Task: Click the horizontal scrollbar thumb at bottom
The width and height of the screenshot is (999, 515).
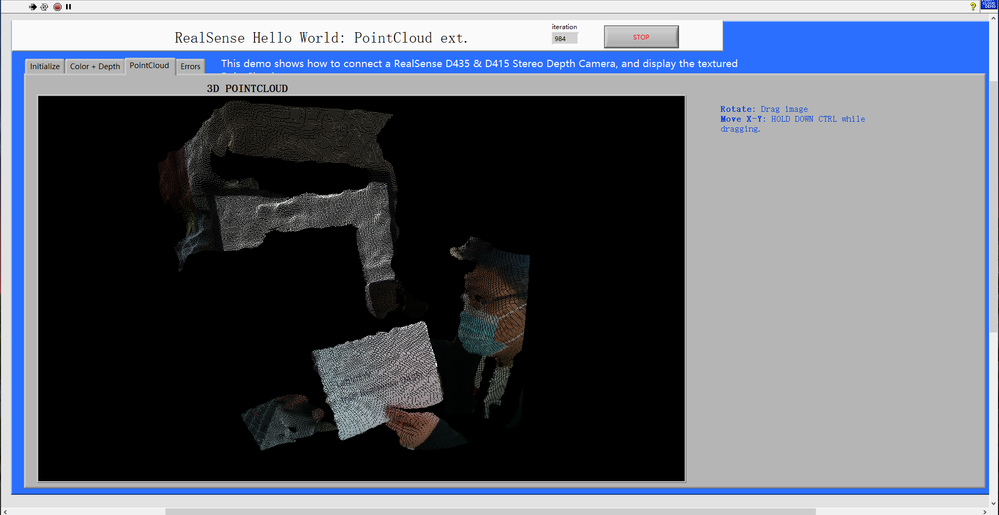Action: tap(491, 511)
